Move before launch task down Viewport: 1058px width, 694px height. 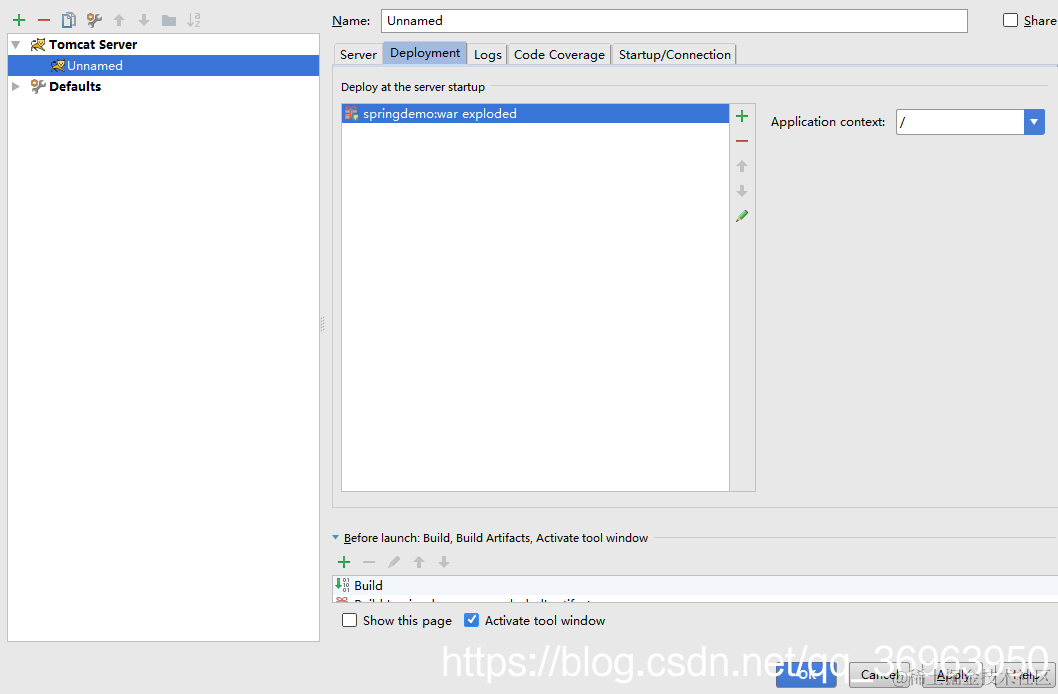pos(444,562)
